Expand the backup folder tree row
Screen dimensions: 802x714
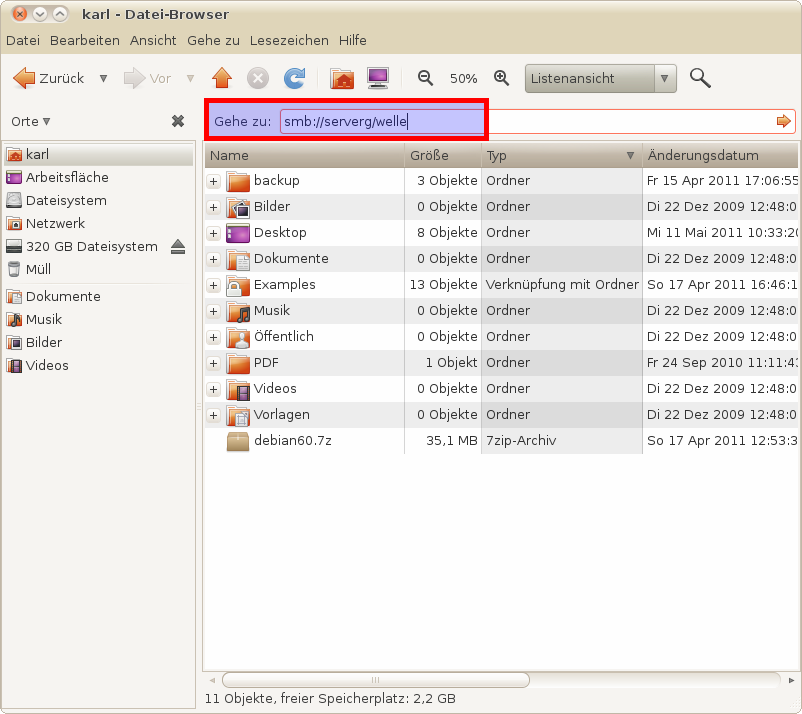pyautogui.click(x=213, y=181)
